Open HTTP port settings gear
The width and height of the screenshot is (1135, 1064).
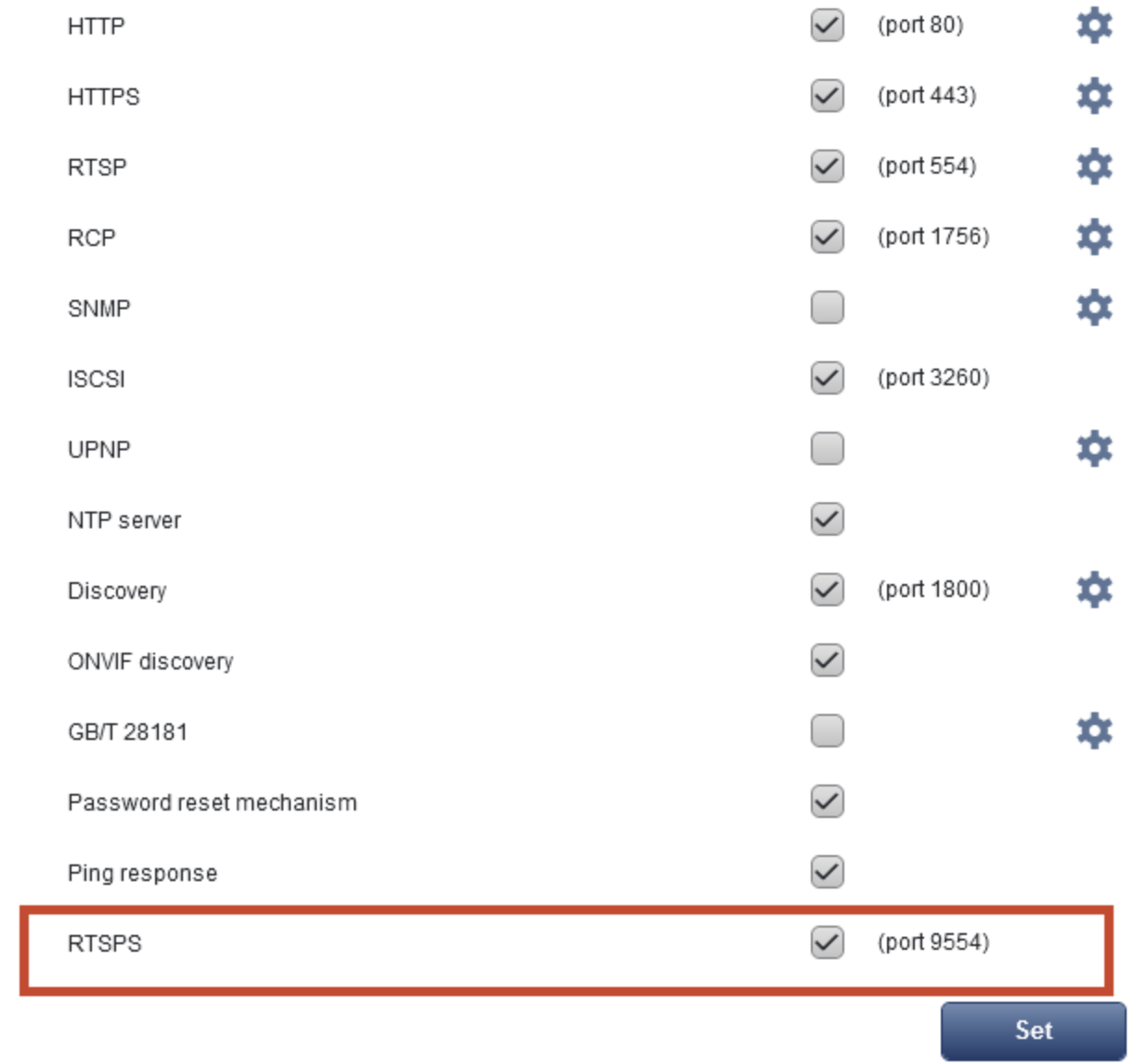tap(1094, 25)
